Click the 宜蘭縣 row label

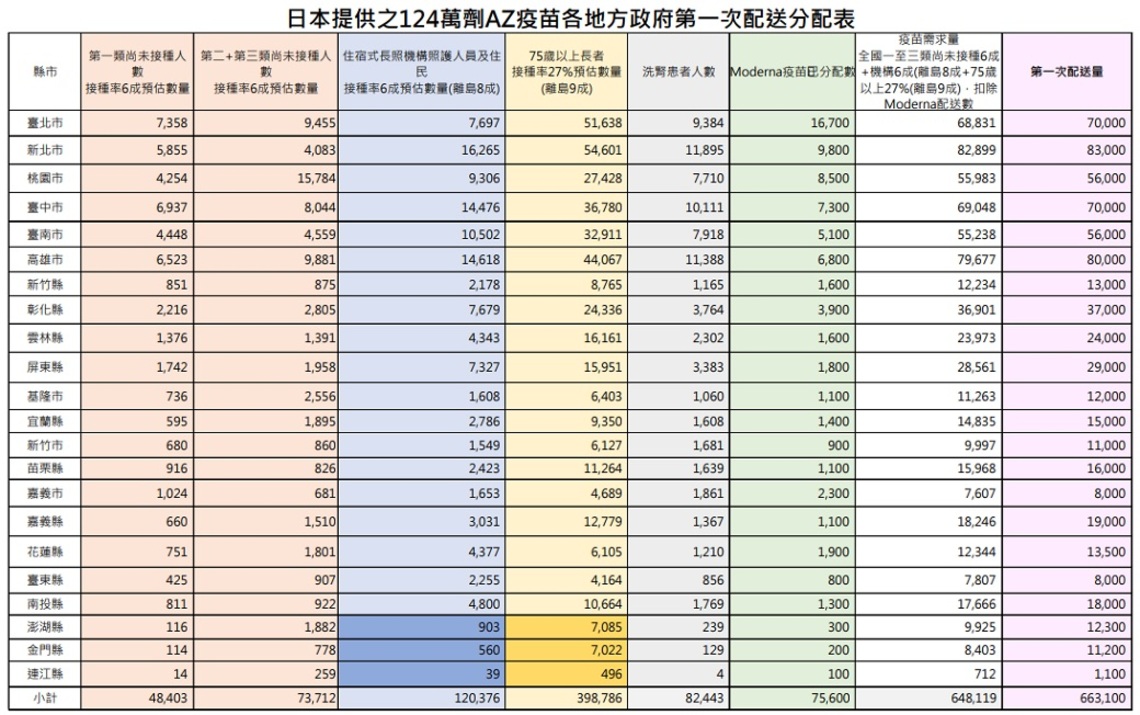(45, 421)
